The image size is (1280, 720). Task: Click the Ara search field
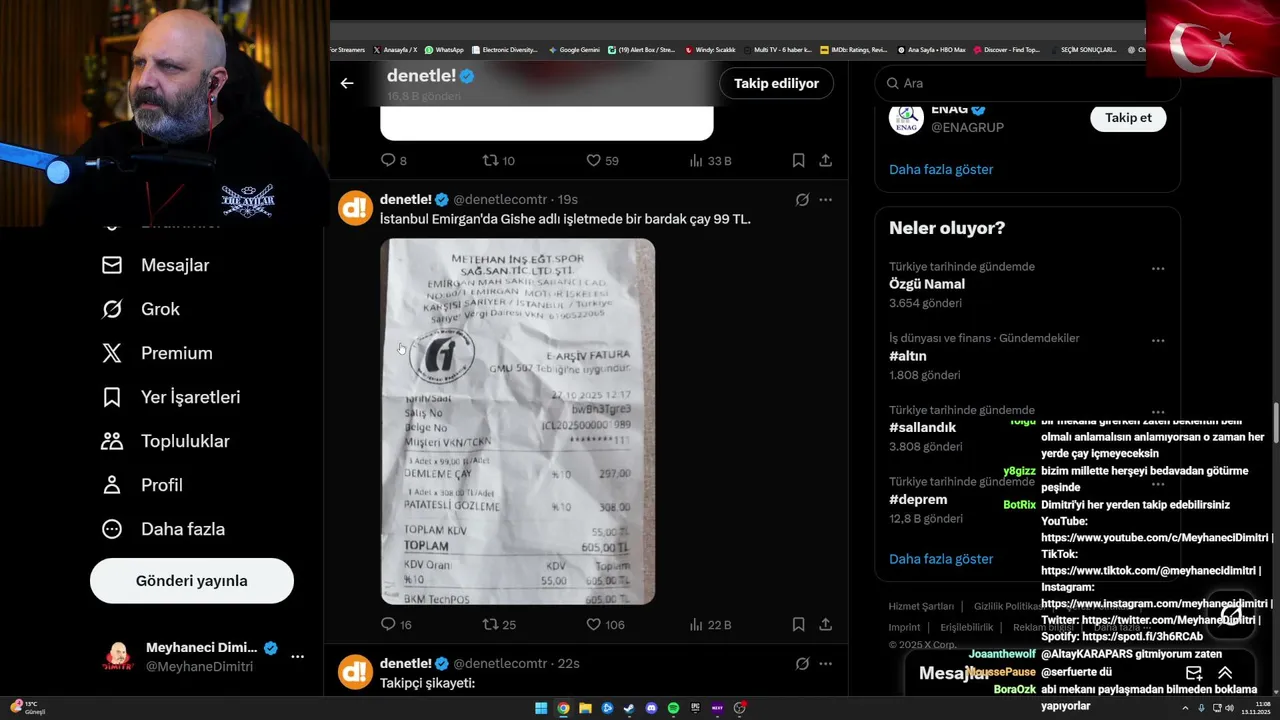(1027, 83)
